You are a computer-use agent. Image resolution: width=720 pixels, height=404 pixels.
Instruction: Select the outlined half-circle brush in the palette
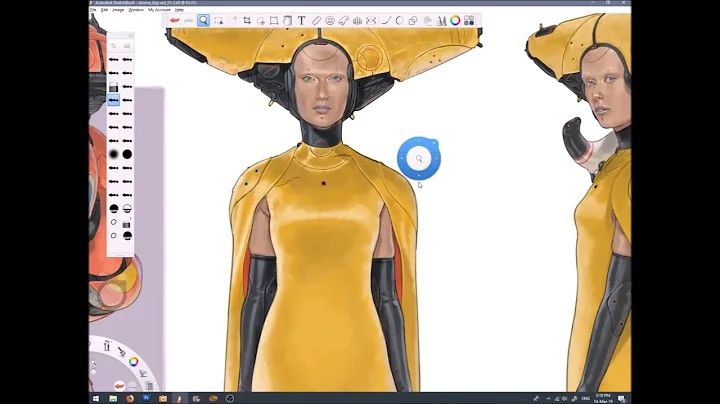point(127,208)
